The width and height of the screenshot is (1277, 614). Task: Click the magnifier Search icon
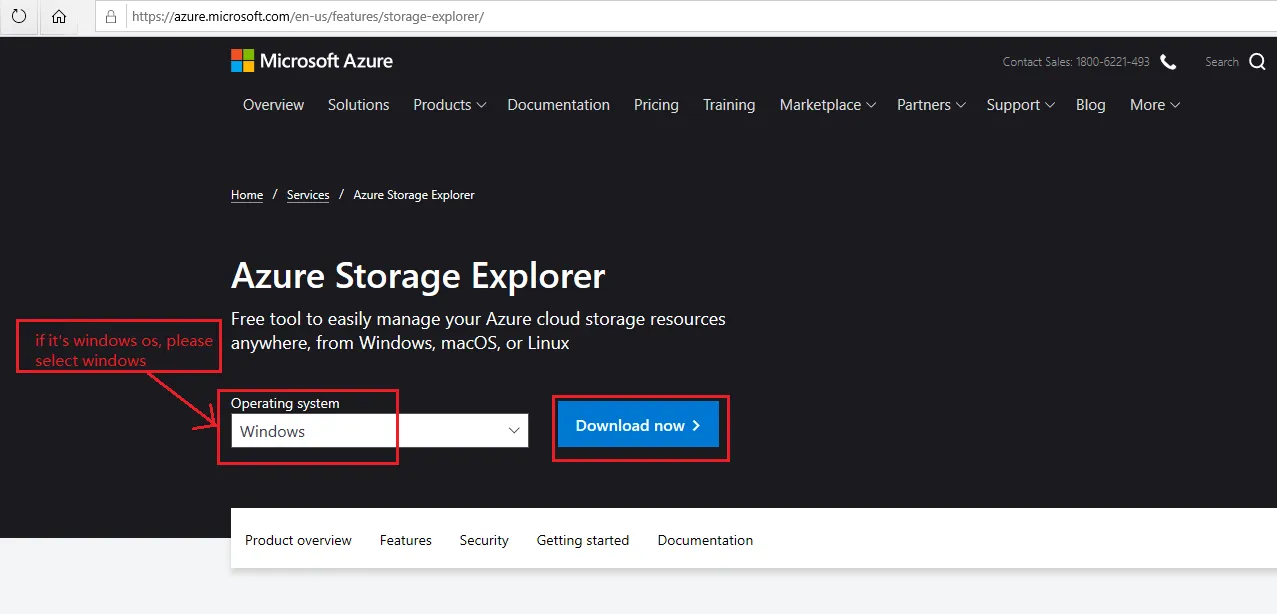coord(1257,62)
